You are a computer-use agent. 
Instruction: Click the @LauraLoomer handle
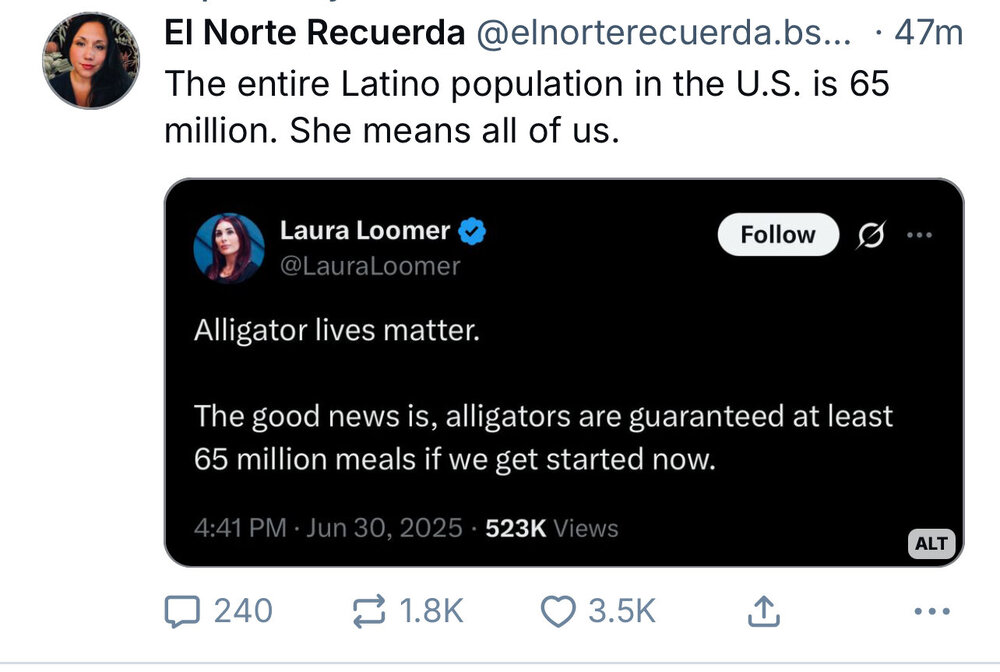(x=370, y=266)
